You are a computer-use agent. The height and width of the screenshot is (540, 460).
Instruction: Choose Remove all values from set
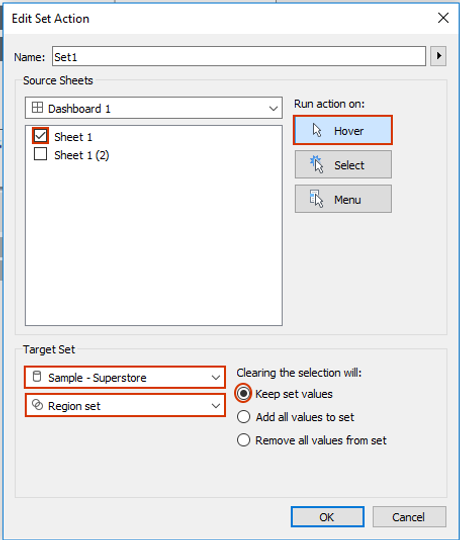pos(243,440)
